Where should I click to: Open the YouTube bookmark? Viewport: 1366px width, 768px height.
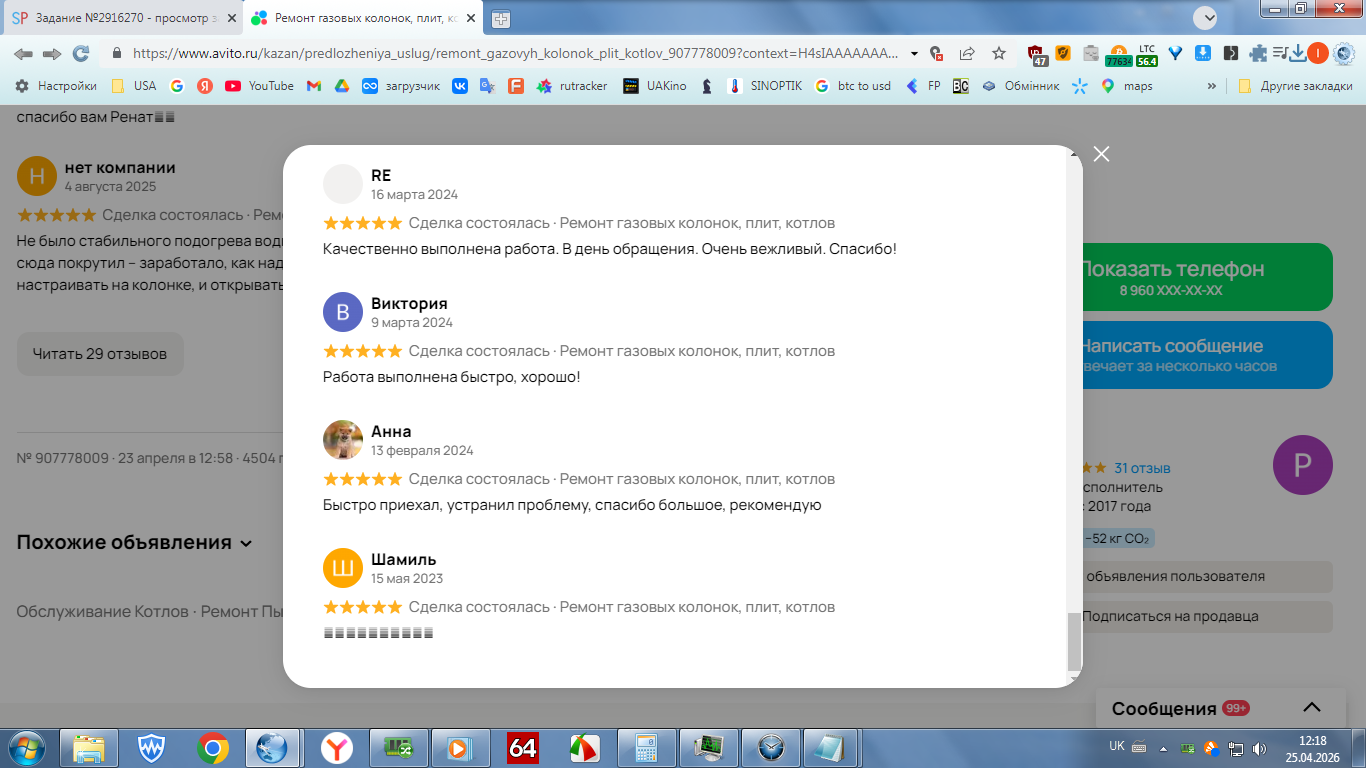point(260,86)
